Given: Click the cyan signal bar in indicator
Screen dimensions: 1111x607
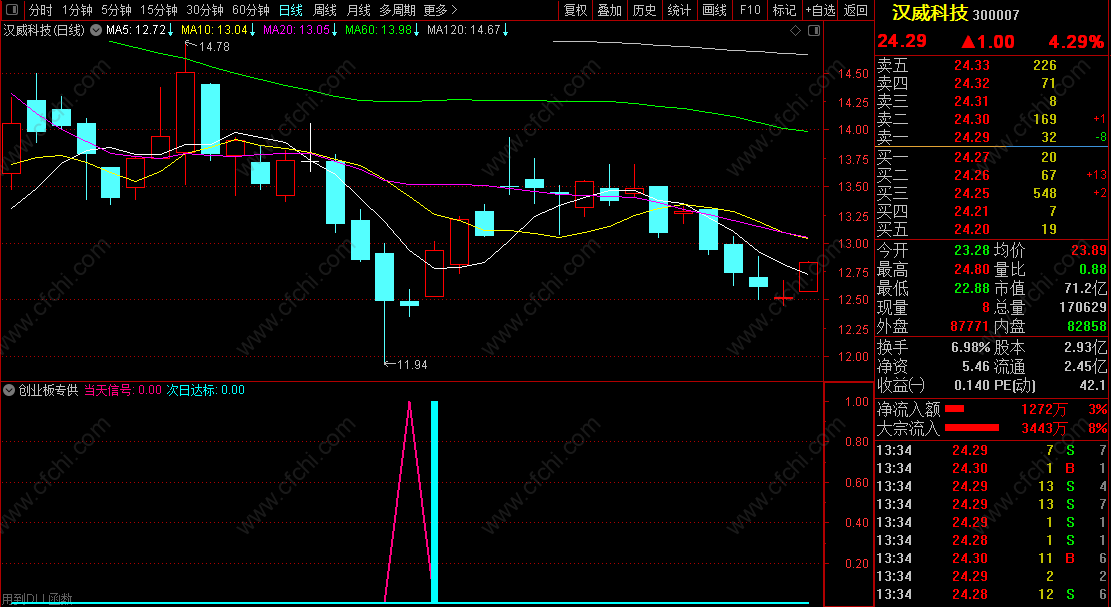Looking at the screenshot, I should [x=434, y=502].
